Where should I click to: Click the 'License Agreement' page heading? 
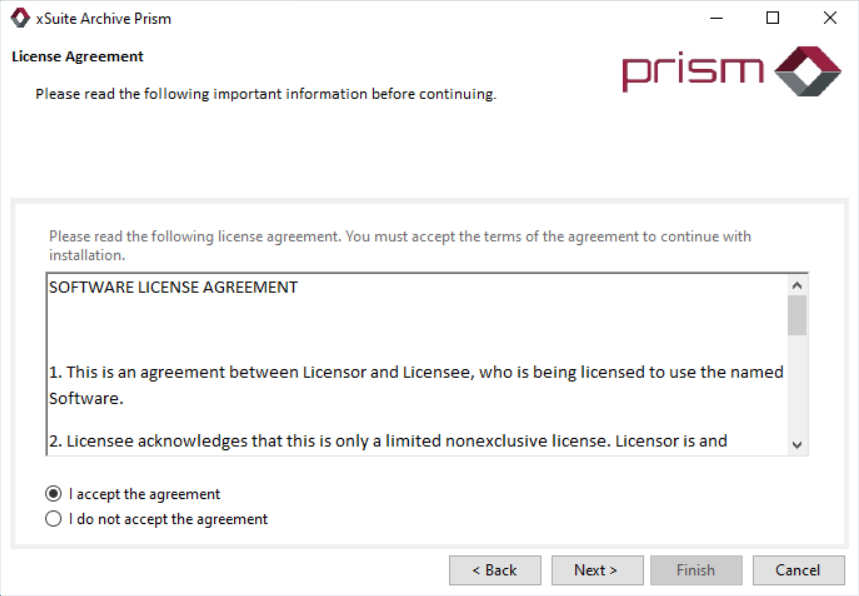78,57
